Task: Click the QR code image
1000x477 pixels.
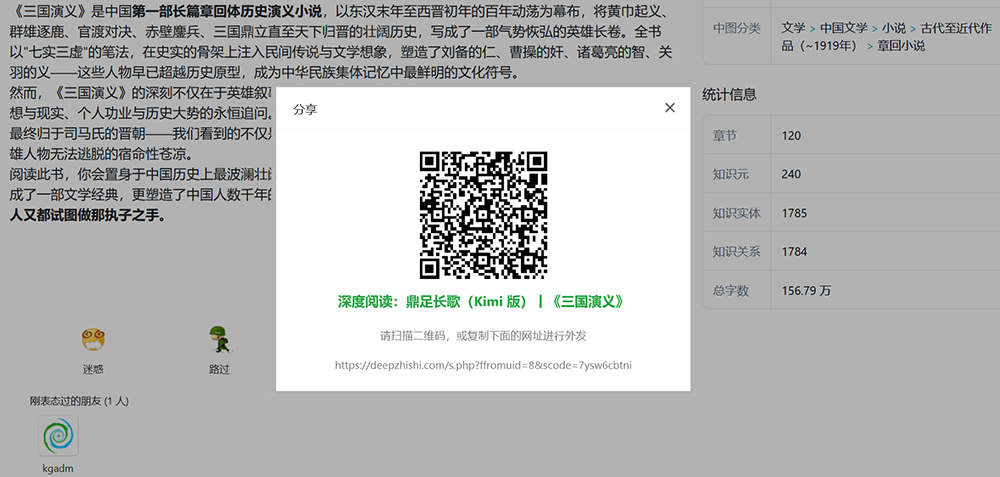Action: pyautogui.click(x=483, y=215)
